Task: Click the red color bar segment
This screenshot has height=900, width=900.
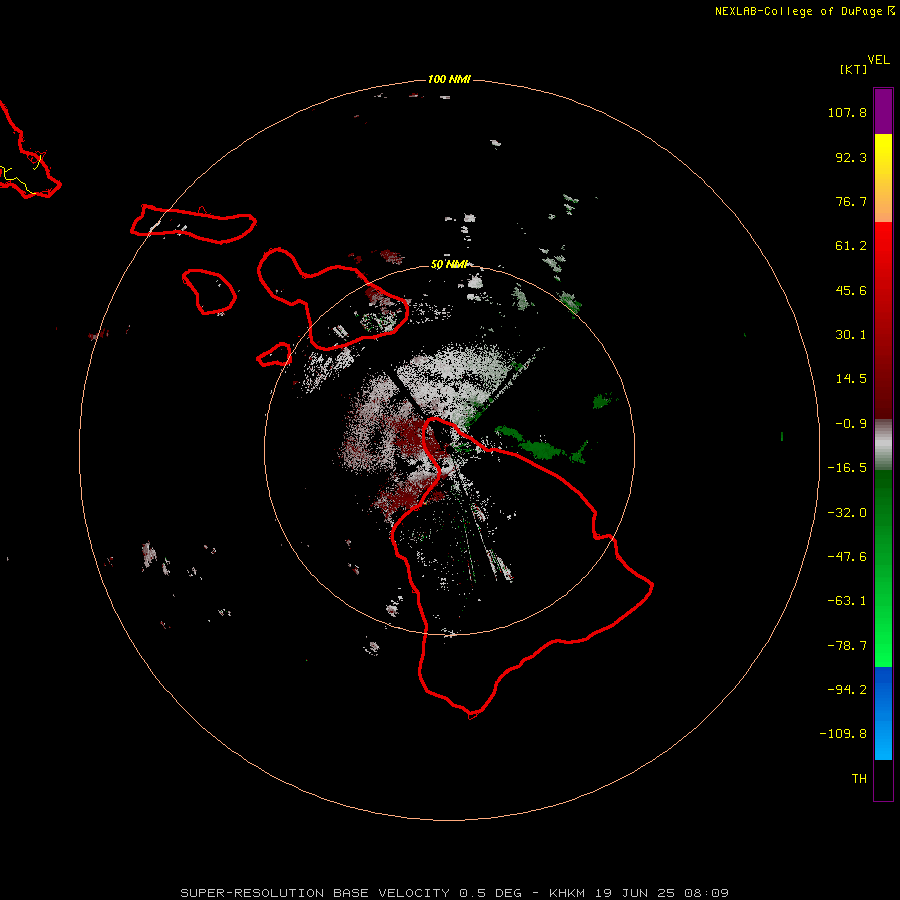Action: point(883,320)
